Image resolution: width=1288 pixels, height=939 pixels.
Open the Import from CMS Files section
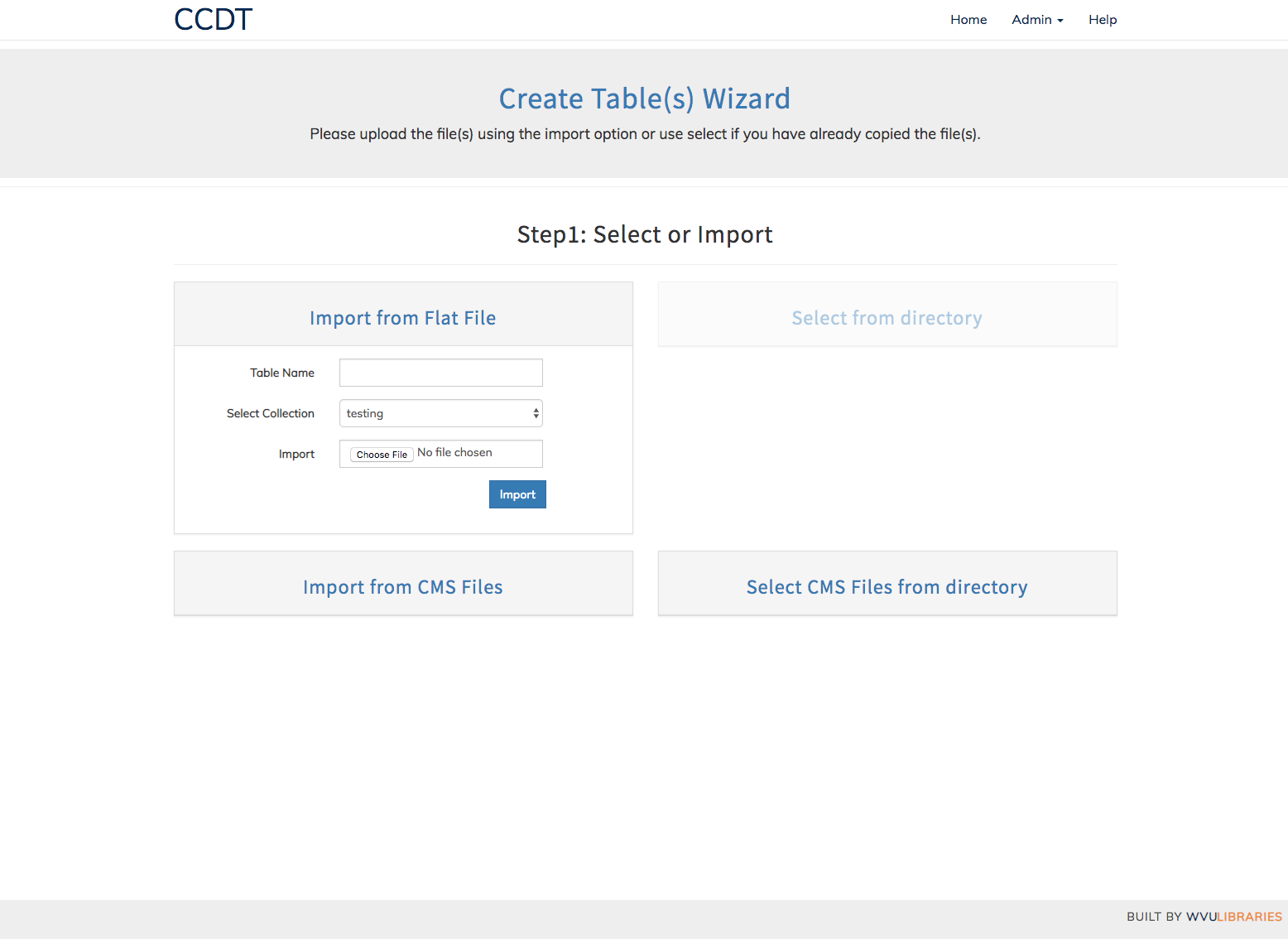tap(402, 586)
